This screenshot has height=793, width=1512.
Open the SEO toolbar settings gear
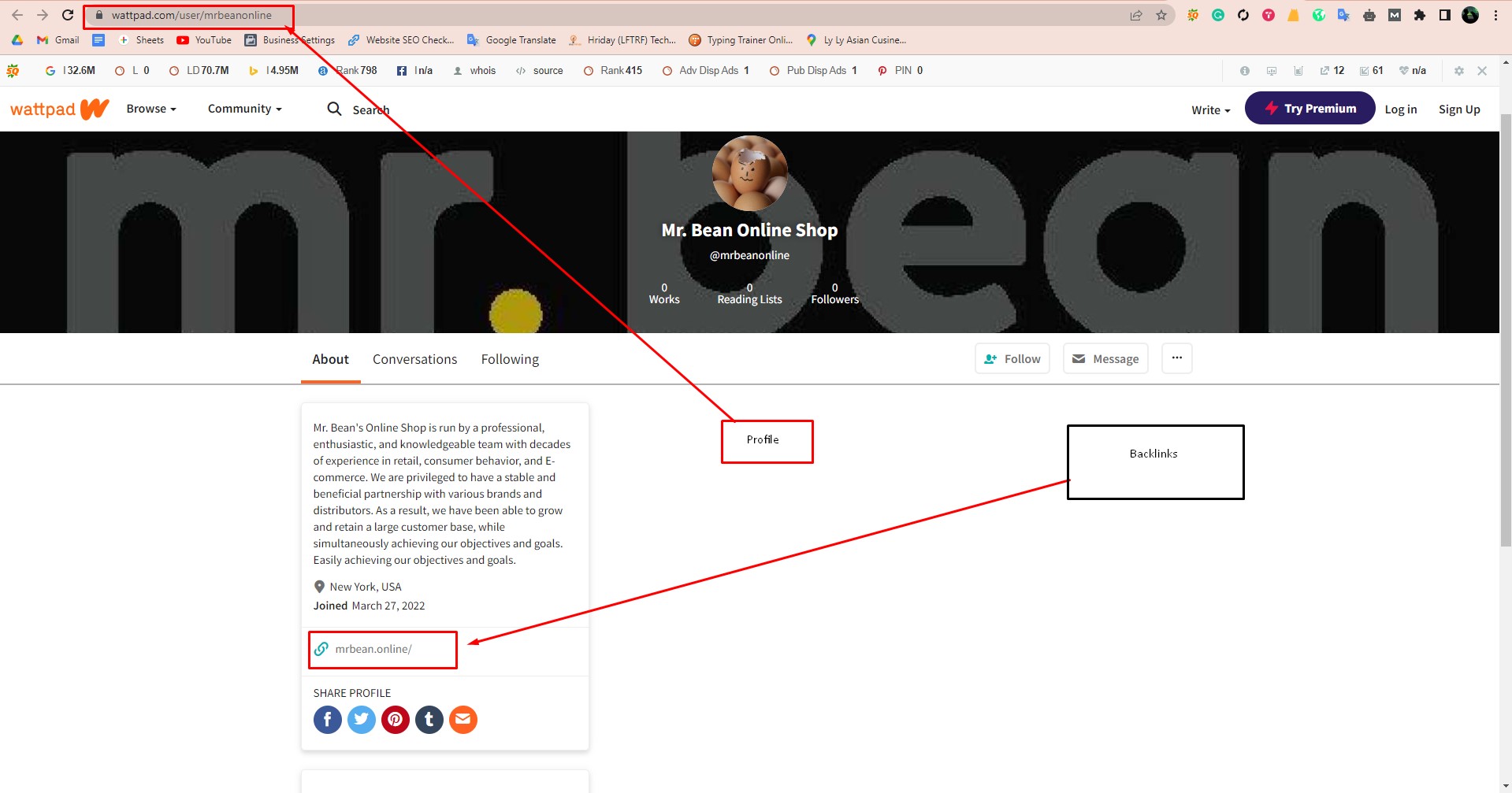point(1459,71)
